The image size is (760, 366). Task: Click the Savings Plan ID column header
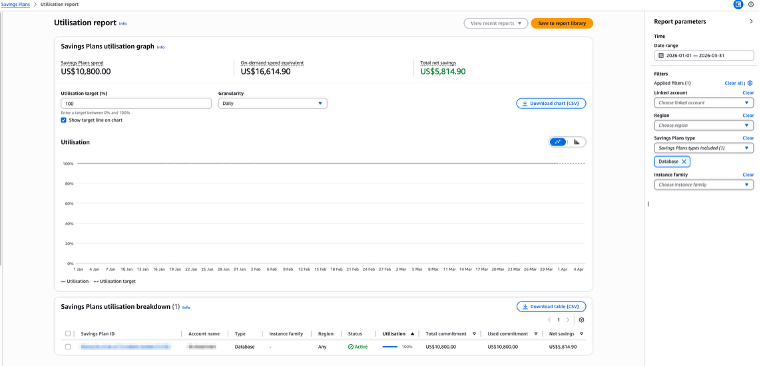click(x=97, y=334)
